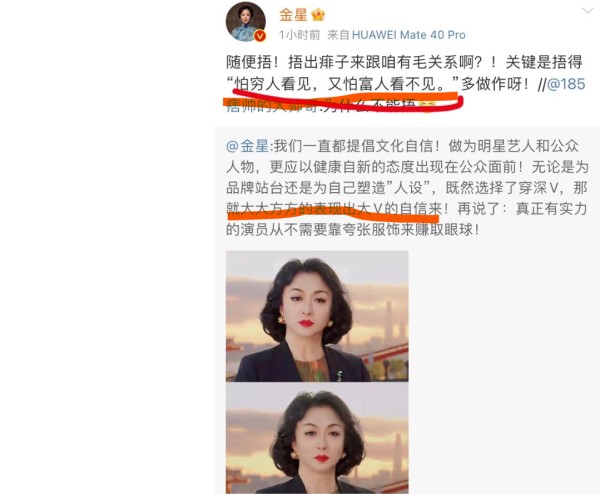The height and width of the screenshot is (494, 600).
Task: Click underlined text 就大大方方的表现出大V的自信来
Action: 334,209
